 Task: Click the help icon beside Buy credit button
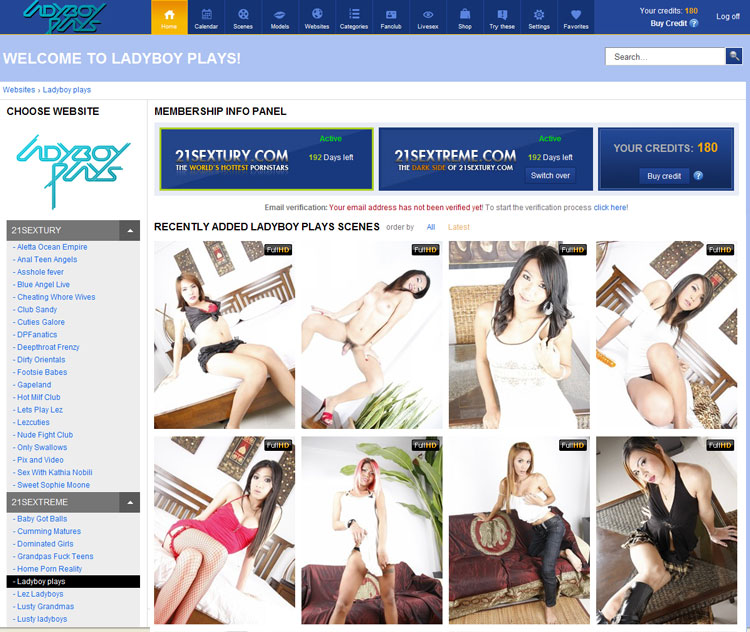coord(698,176)
